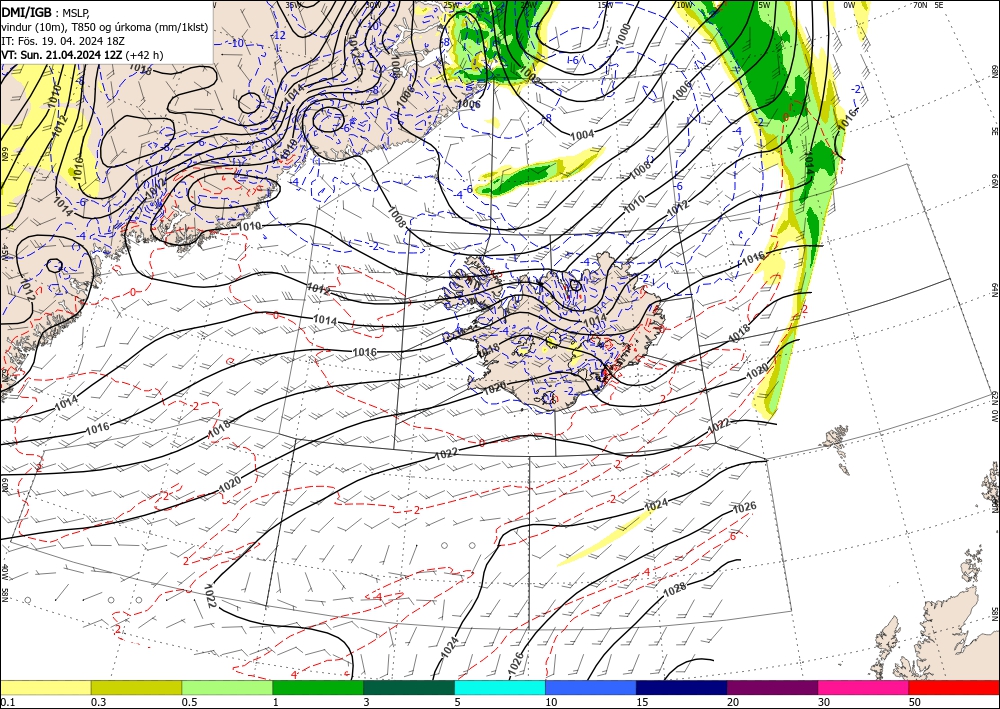Pick the blue 10 mm legend swatch

click(591, 687)
